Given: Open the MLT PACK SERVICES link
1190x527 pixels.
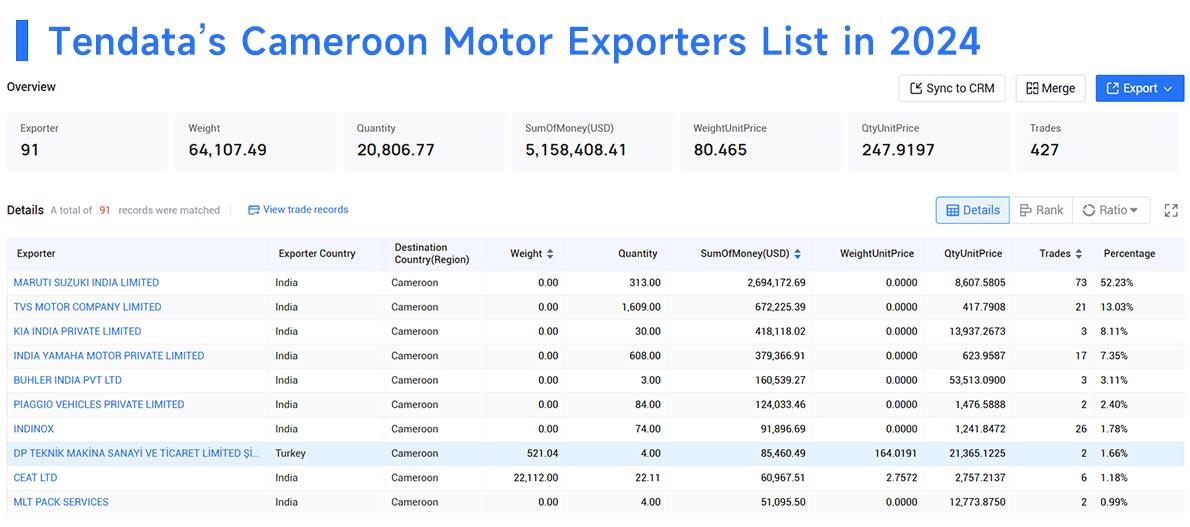Looking at the screenshot, I should (61, 502).
